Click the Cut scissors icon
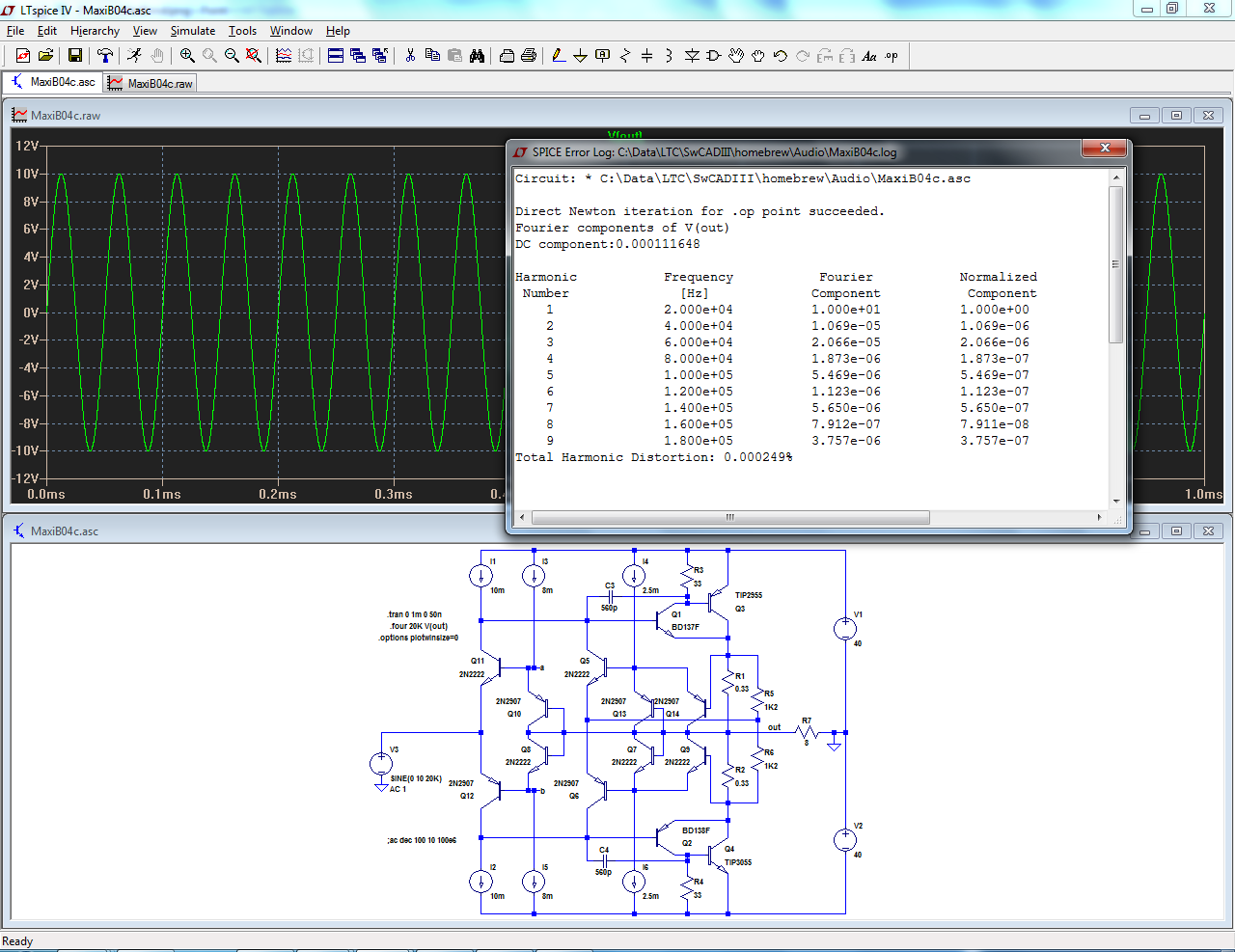Screen dimensions: 1235x952 [x=410, y=56]
